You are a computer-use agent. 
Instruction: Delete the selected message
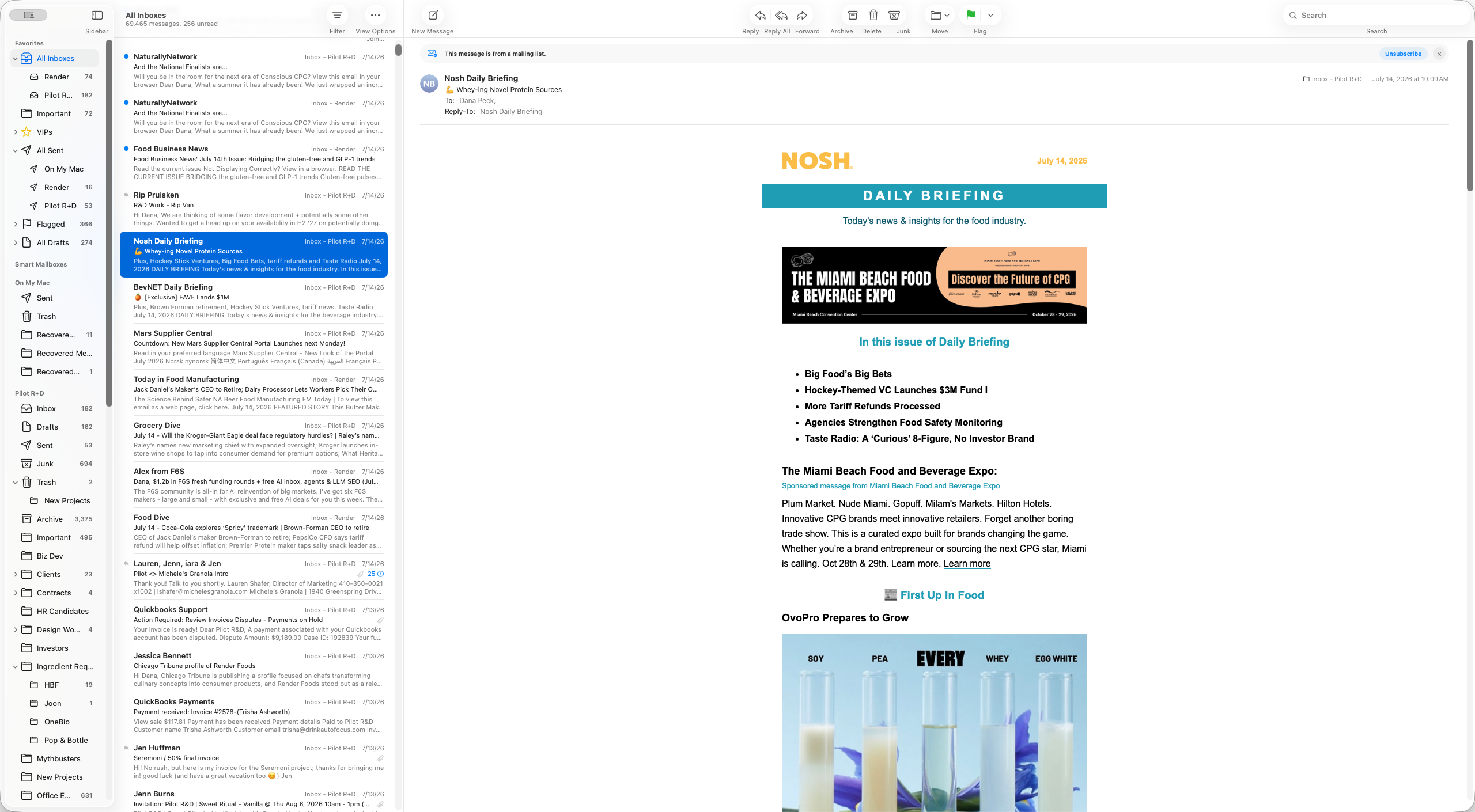pyautogui.click(x=873, y=16)
